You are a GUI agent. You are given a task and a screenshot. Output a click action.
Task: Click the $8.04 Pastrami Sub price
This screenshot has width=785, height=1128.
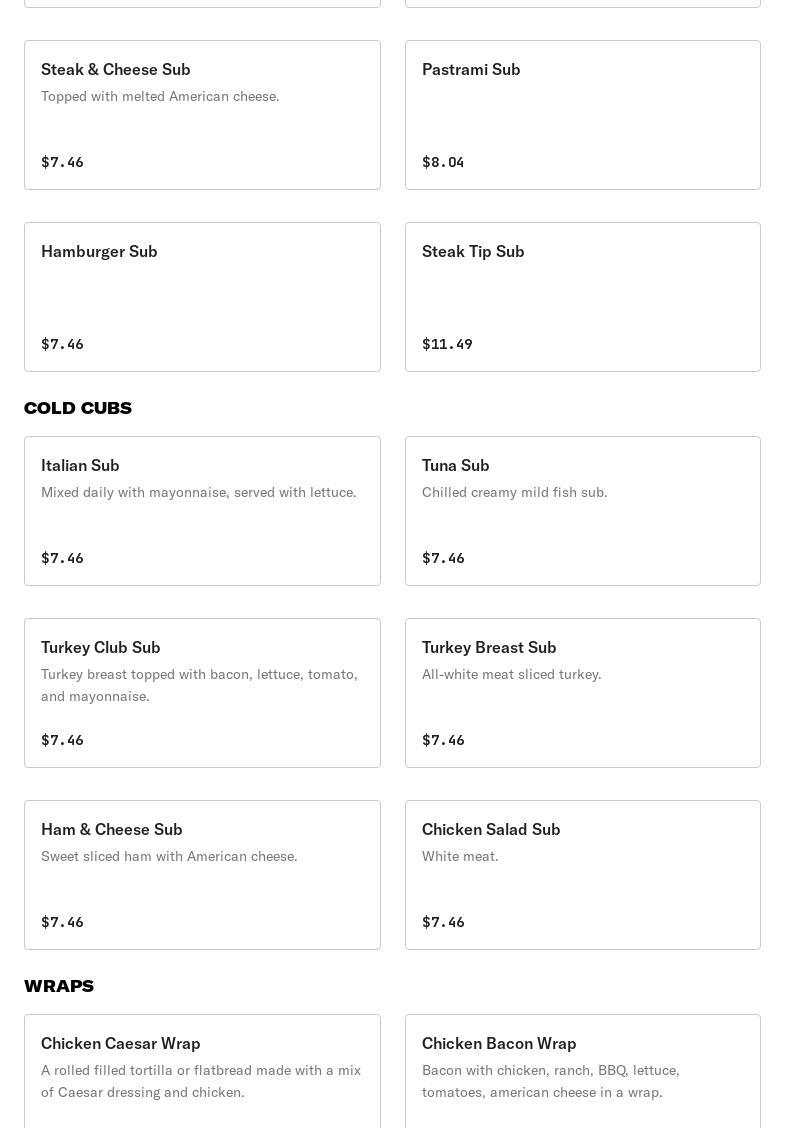point(443,162)
